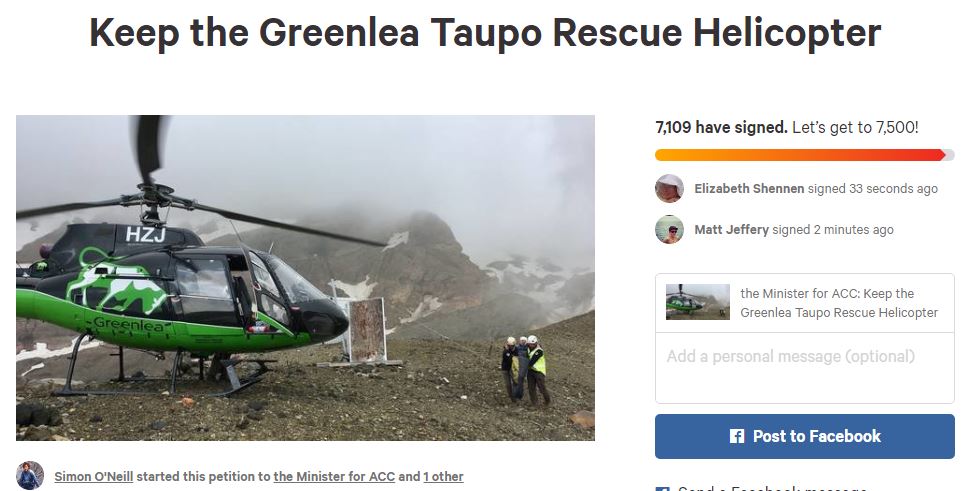Open Simon O'Neill's profile link

point(94,476)
